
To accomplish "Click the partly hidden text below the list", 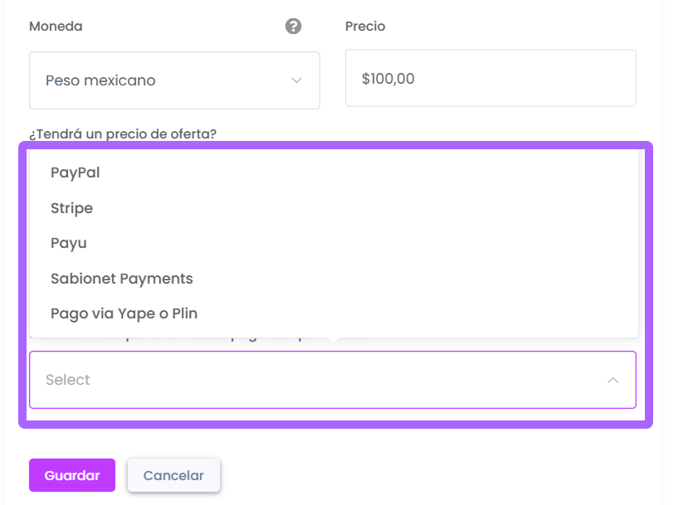I will click(202, 340).
